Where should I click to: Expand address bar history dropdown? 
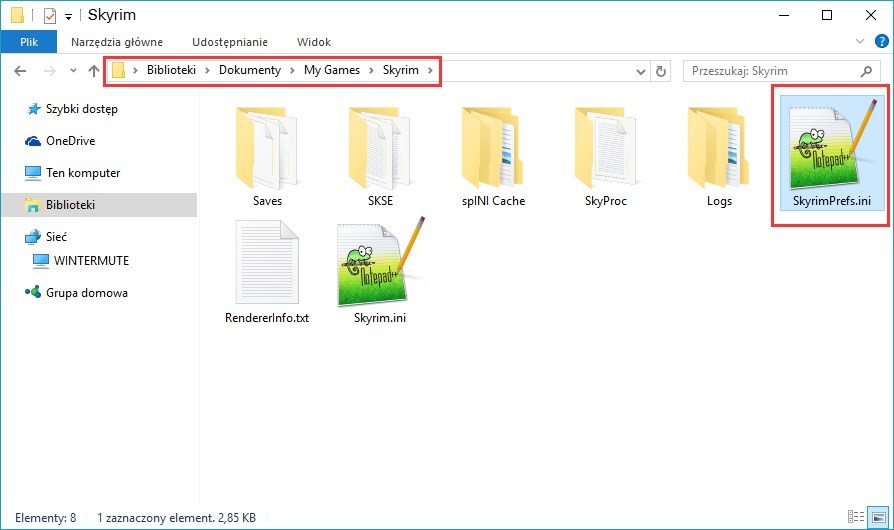pyautogui.click(x=641, y=72)
